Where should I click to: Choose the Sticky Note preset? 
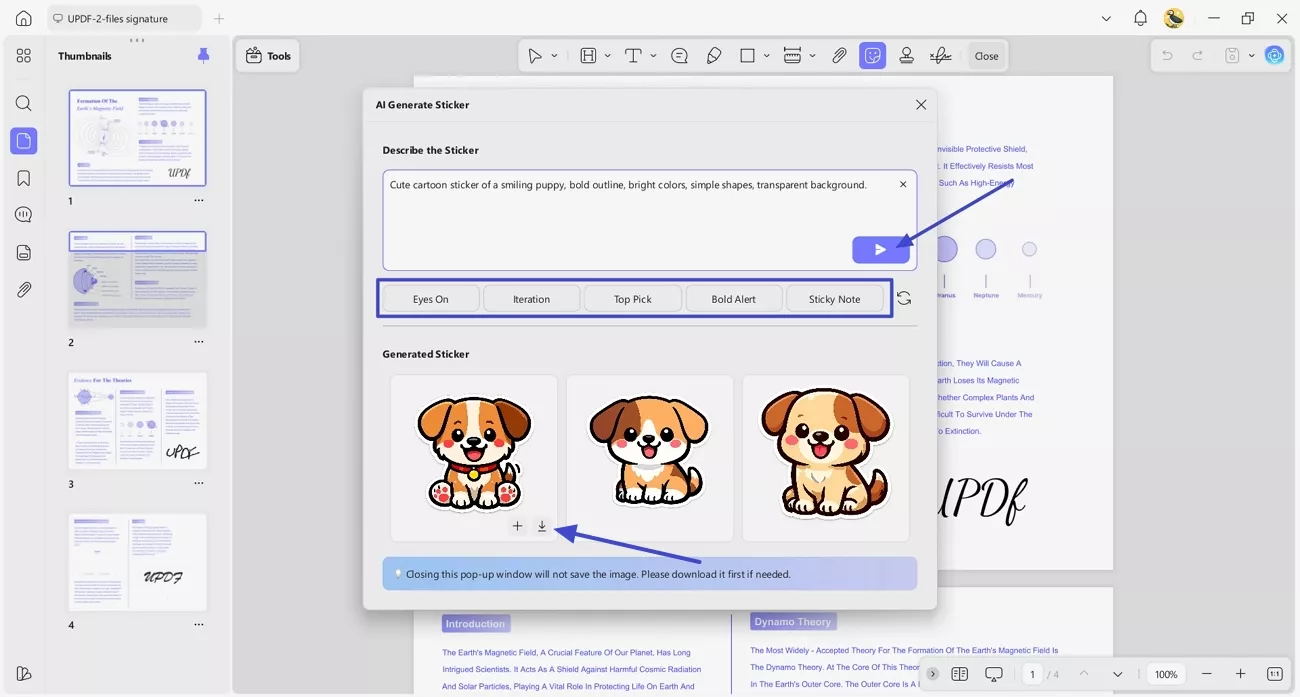click(835, 299)
